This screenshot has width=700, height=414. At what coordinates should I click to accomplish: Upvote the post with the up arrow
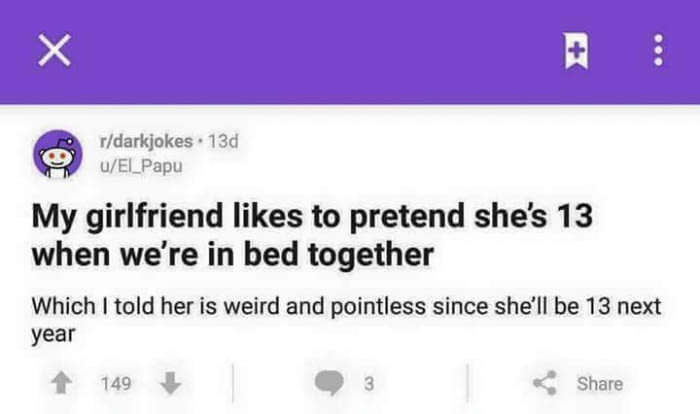(61, 383)
